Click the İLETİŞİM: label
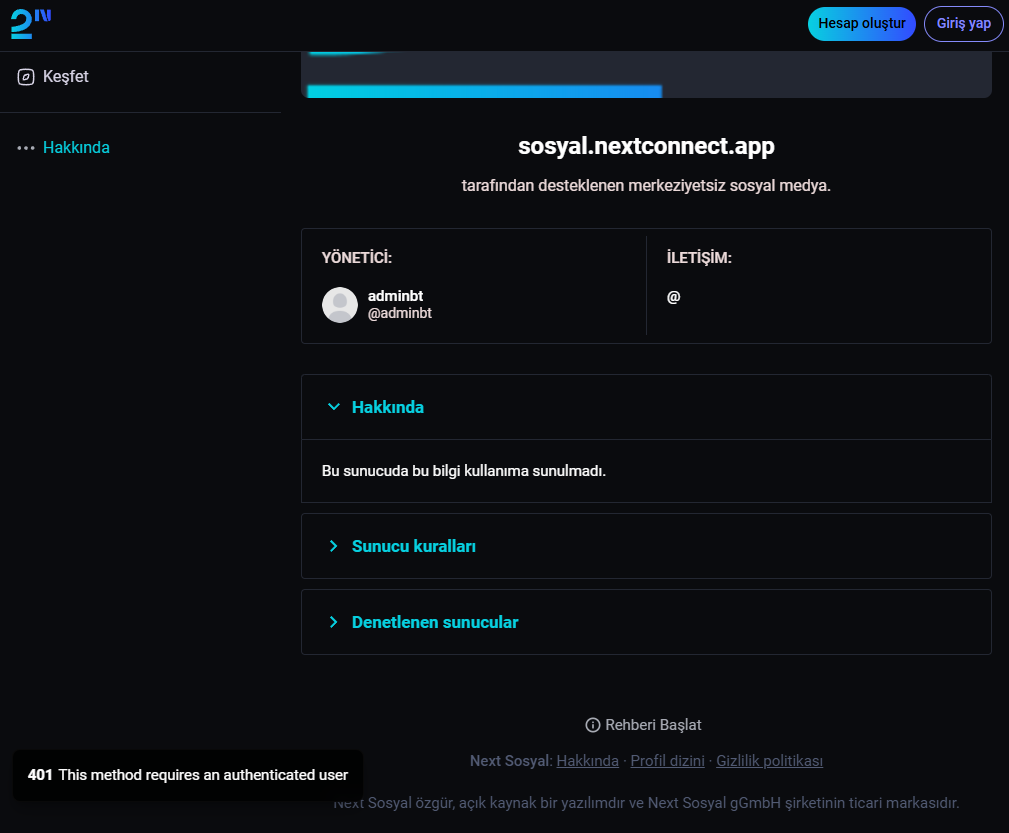1009x833 pixels. (x=699, y=257)
